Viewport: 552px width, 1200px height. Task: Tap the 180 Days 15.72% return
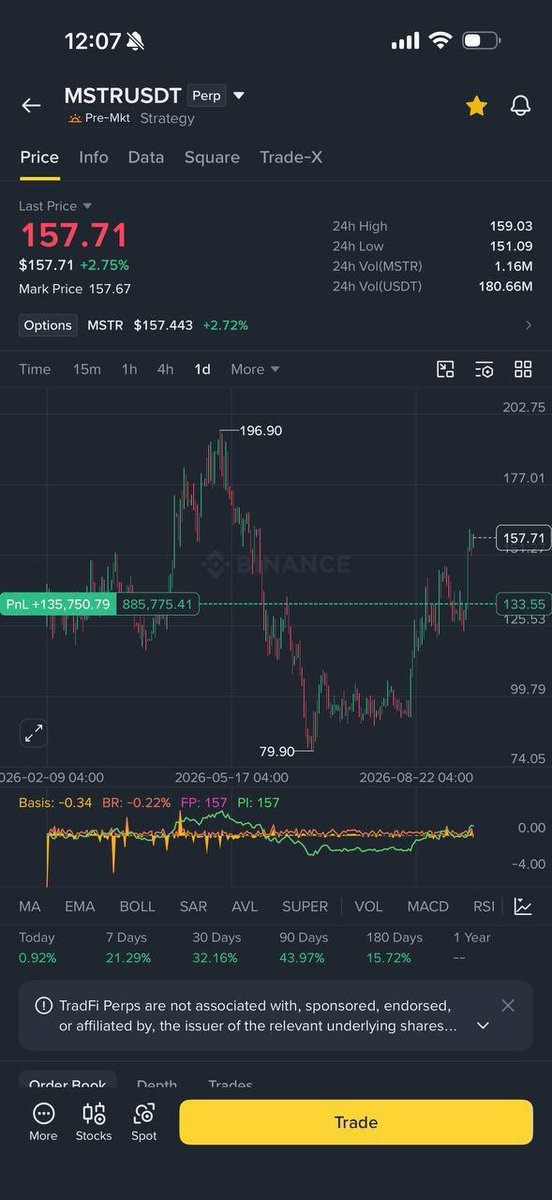[394, 947]
